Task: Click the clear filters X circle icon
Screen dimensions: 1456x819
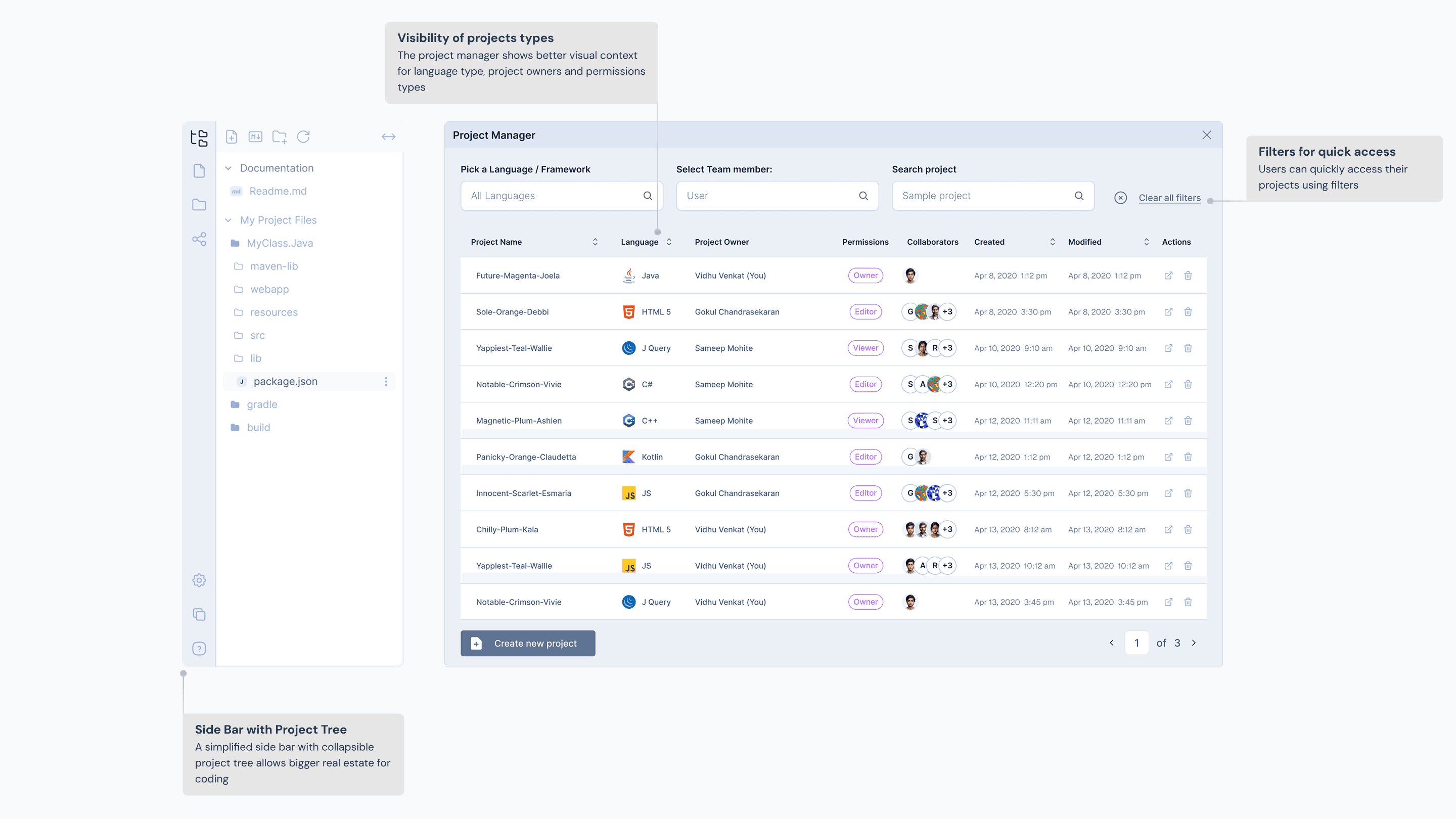Action: coord(1121,198)
